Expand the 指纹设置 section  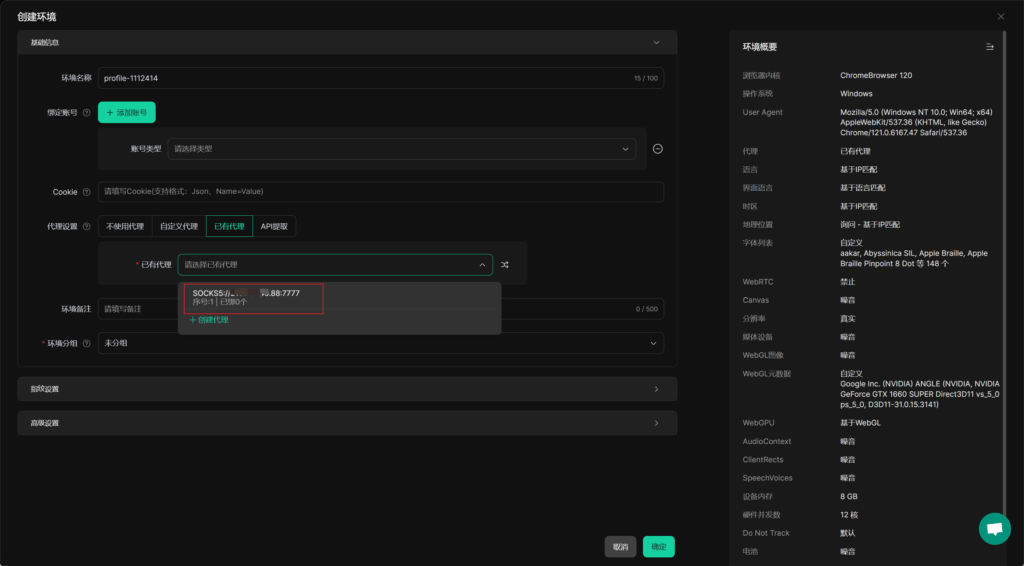coord(347,389)
